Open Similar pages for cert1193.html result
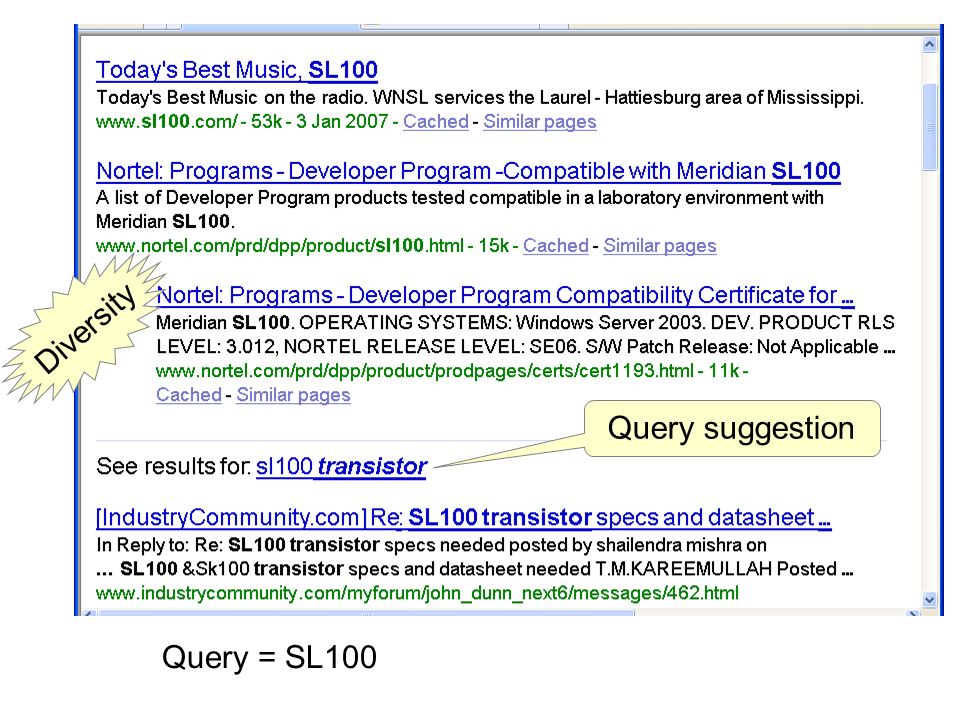The width and height of the screenshot is (960, 720). tap(293, 395)
